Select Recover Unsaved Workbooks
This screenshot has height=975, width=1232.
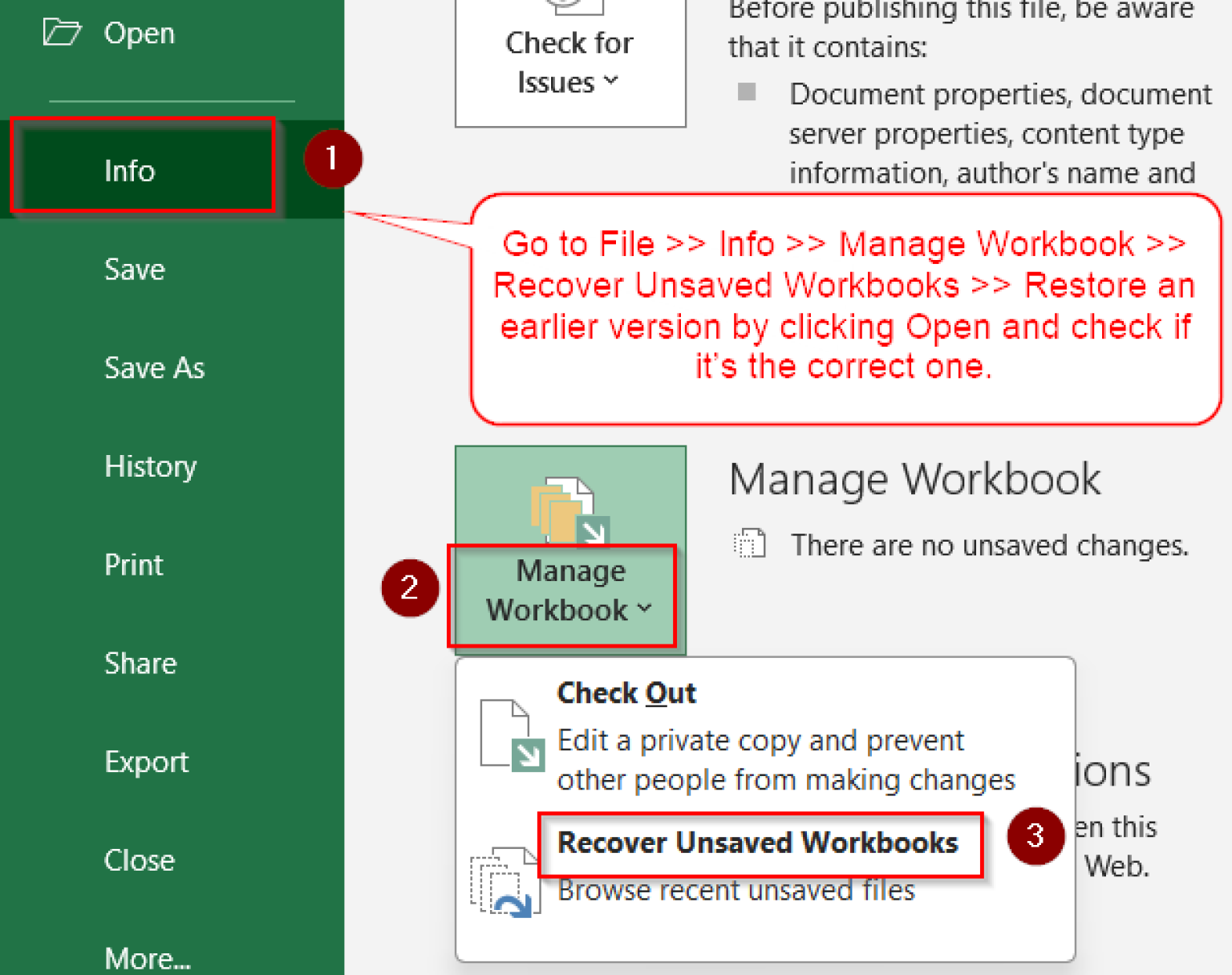tap(758, 843)
